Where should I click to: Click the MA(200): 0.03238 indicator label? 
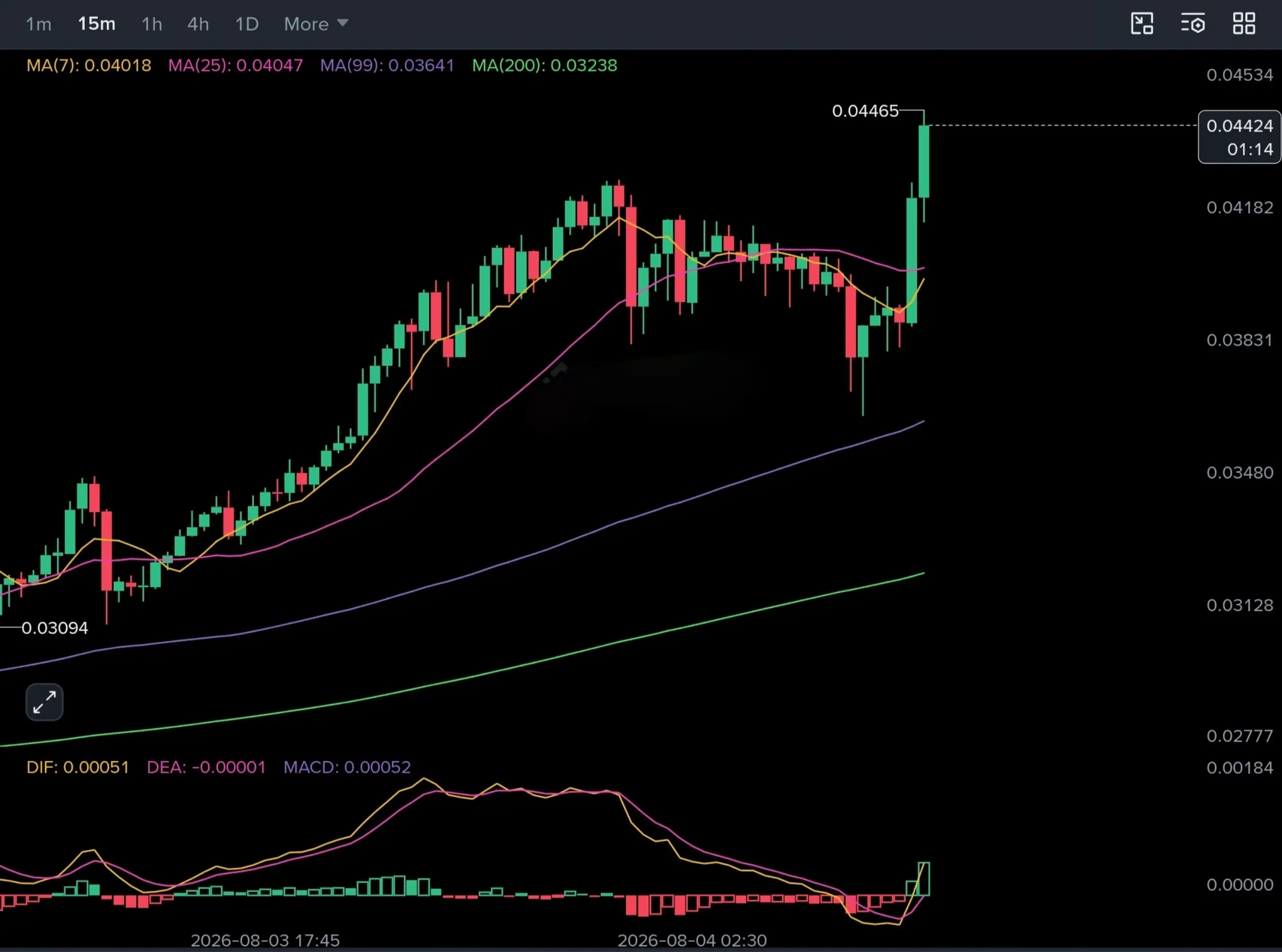coord(545,66)
